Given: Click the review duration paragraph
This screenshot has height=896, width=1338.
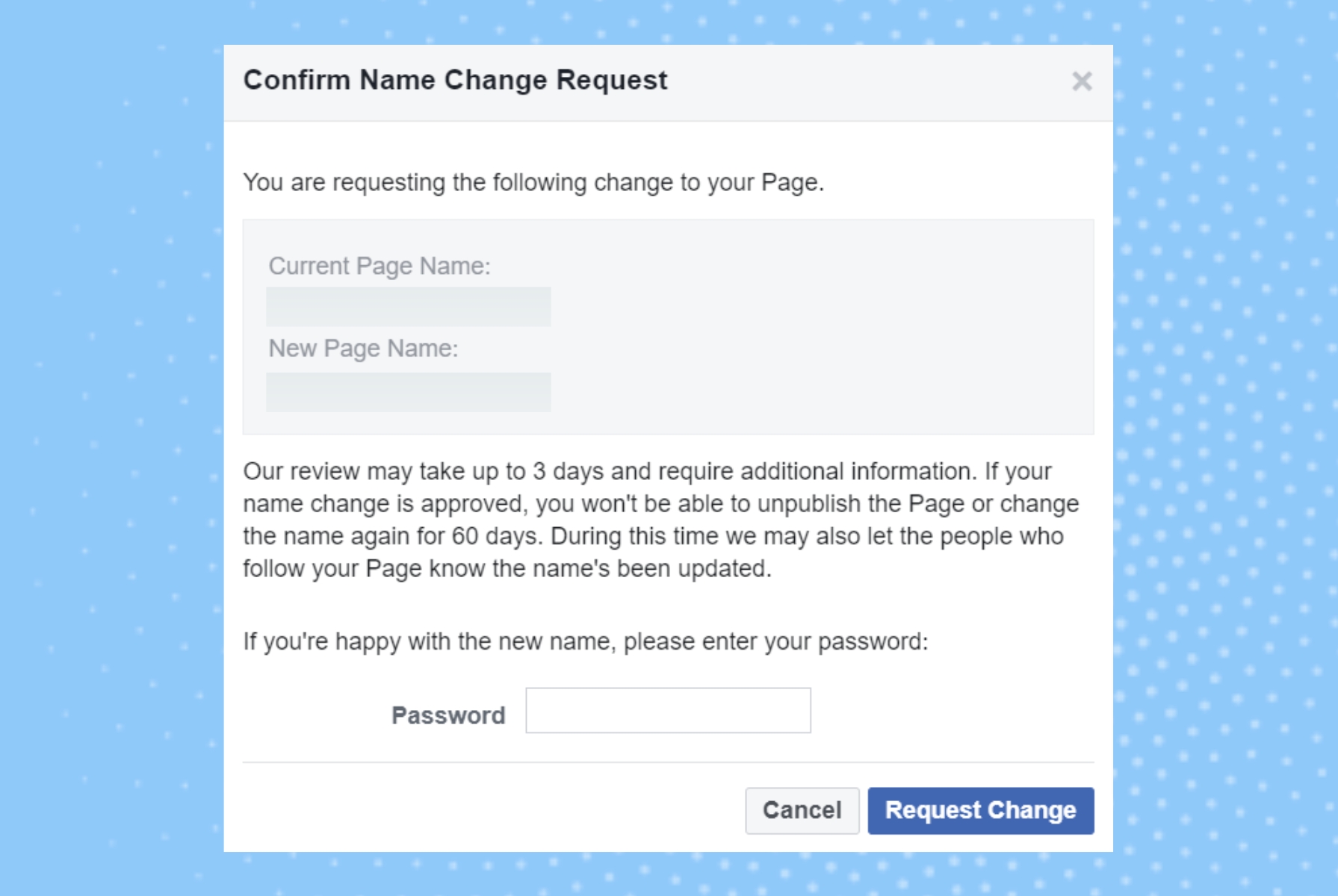Looking at the screenshot, I should tap(661, 520).
